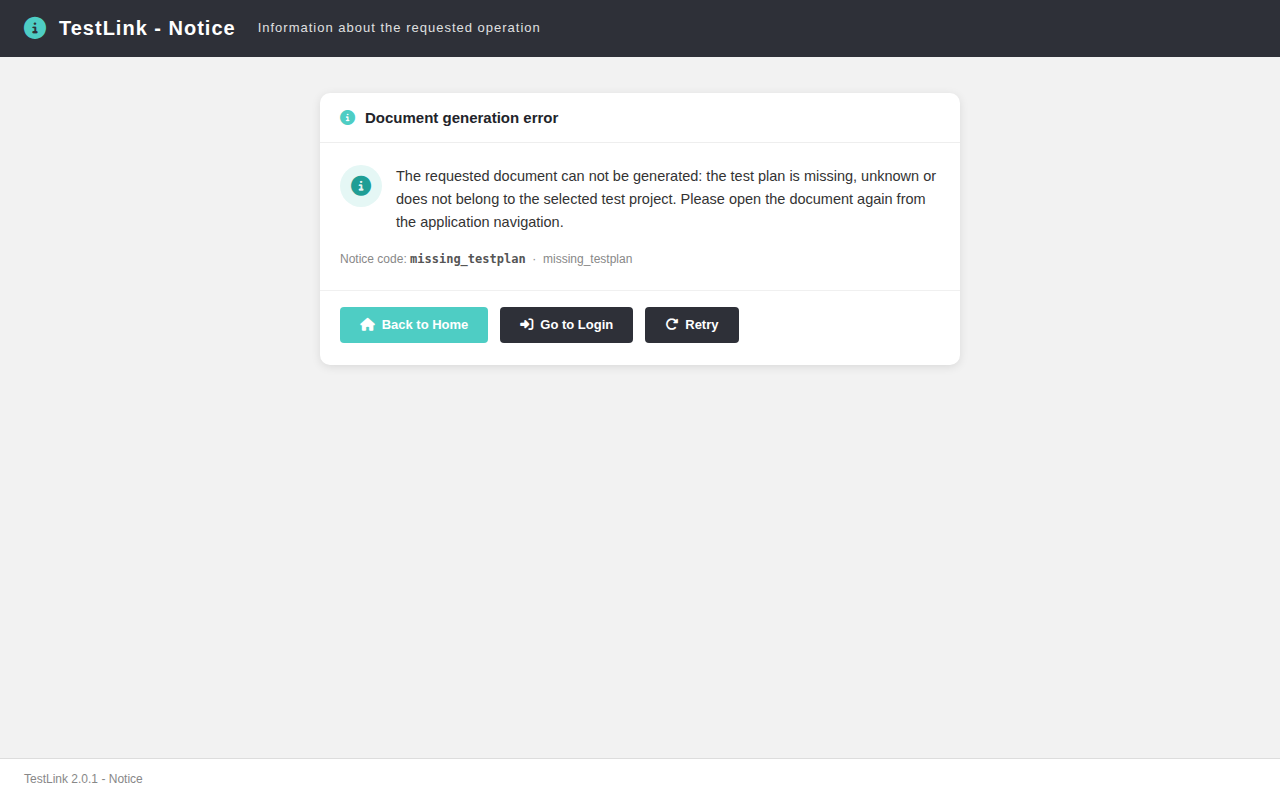Click the header subtitle about requested operation
1280x800 pixels.
[399, 28]
